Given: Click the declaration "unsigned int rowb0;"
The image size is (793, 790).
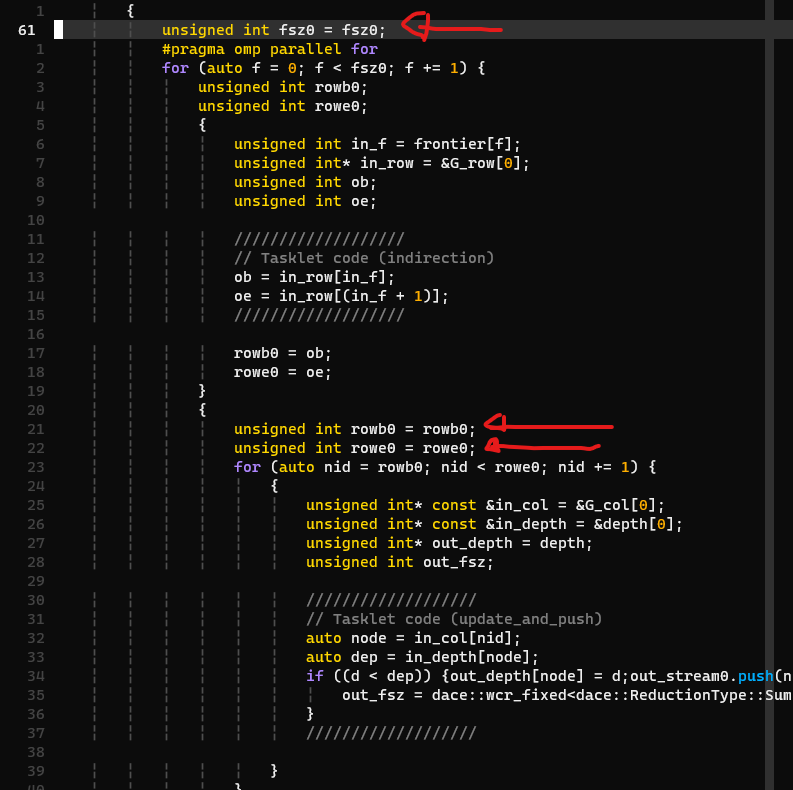Looking at the screenshot, I should [x=282, y=87].
